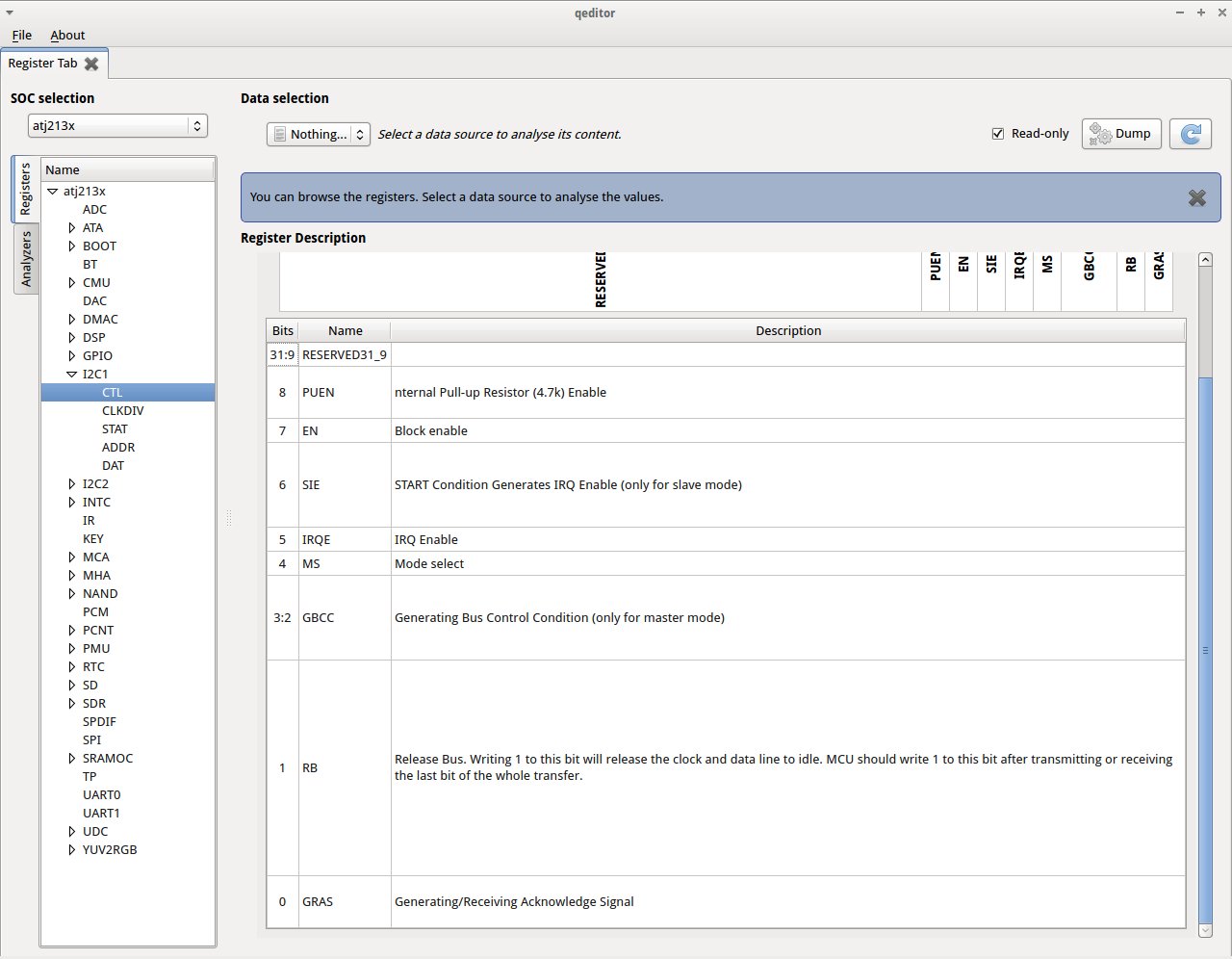Switch to the Registers side tab
The height and width of the screenshot is (959, 1232).
click(x=26, y=190)
